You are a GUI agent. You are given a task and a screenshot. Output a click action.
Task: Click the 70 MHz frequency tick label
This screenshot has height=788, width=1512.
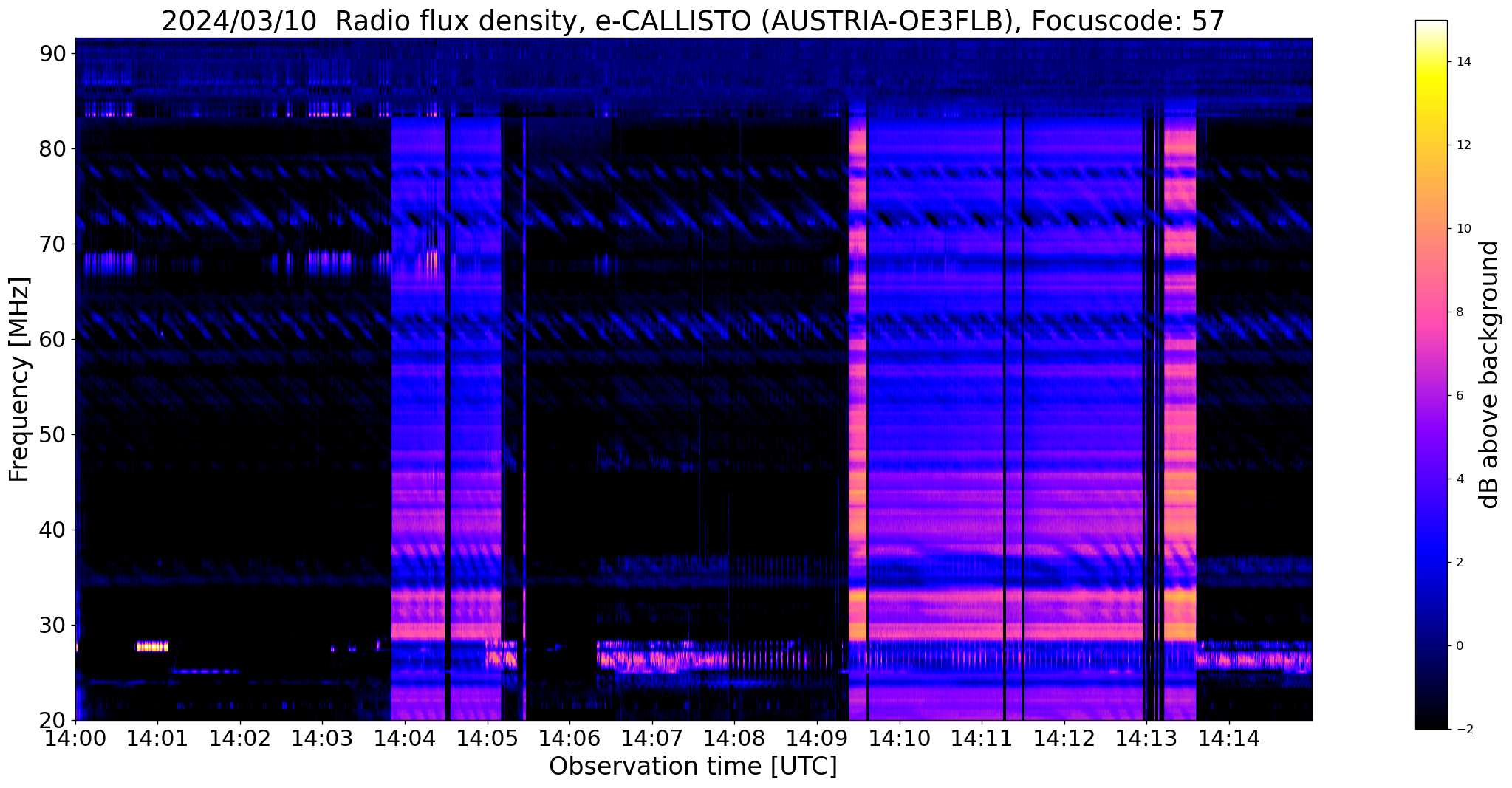[54, 244]
